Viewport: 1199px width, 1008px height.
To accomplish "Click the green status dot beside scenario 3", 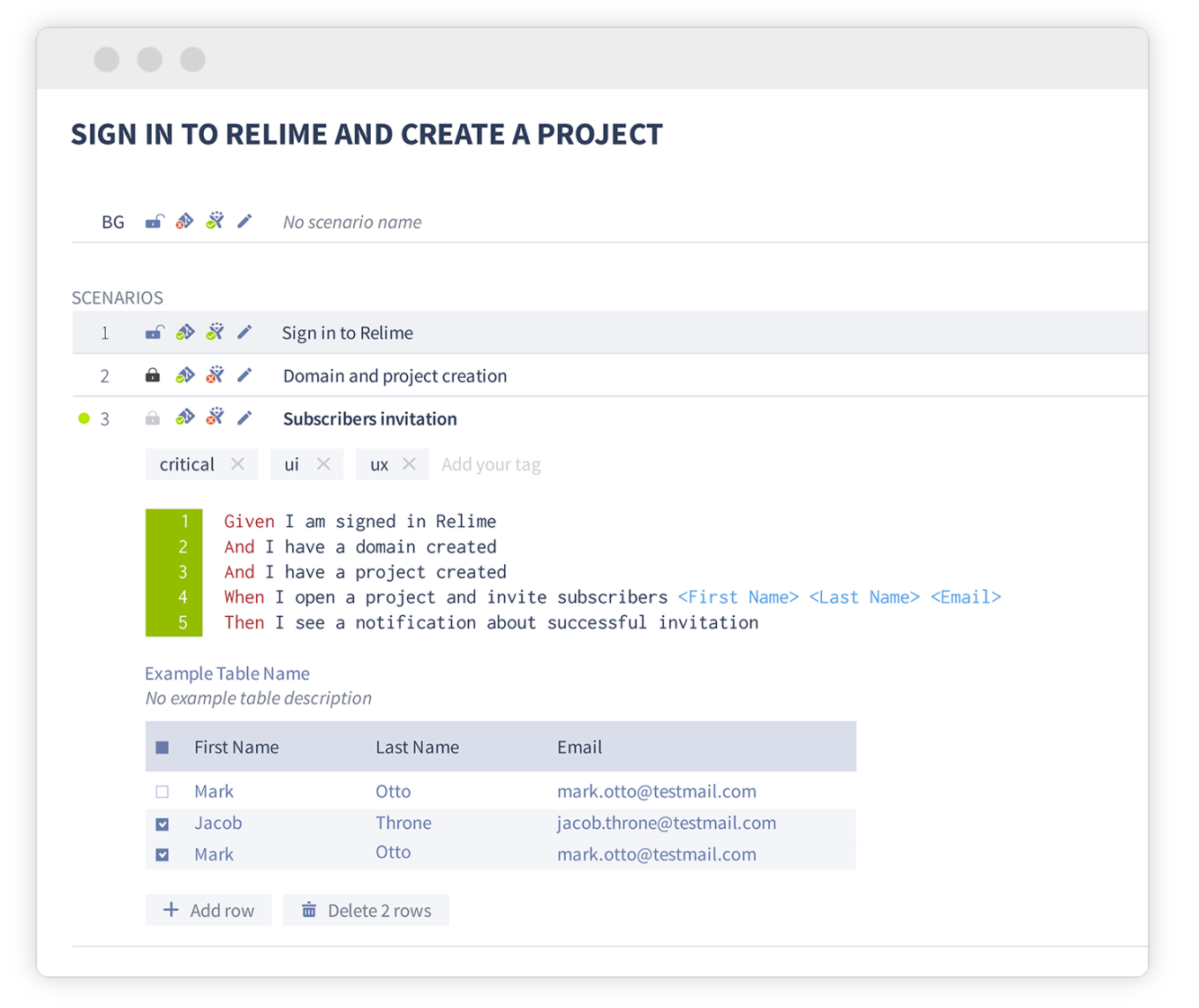I will tap(84, 418).
